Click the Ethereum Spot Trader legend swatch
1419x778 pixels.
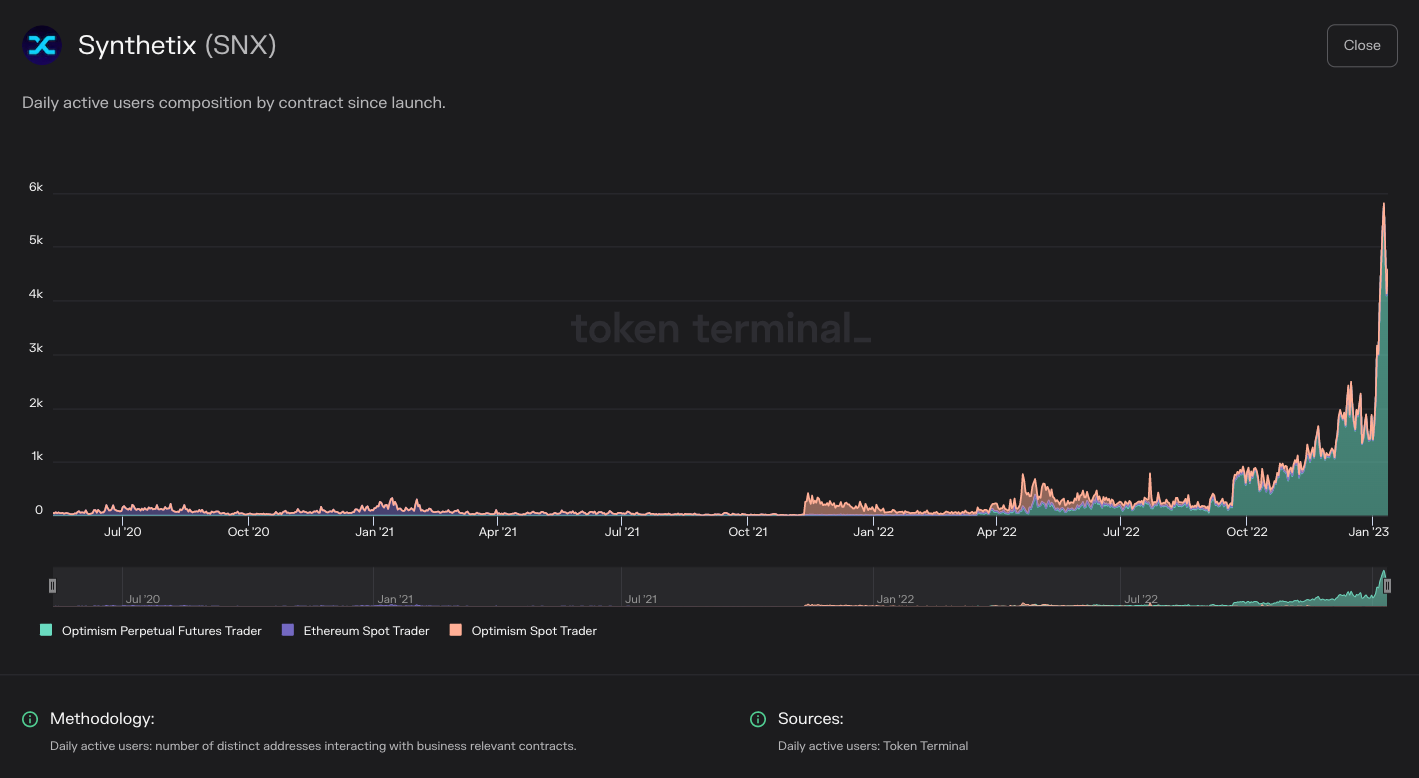tap(290, 630)
